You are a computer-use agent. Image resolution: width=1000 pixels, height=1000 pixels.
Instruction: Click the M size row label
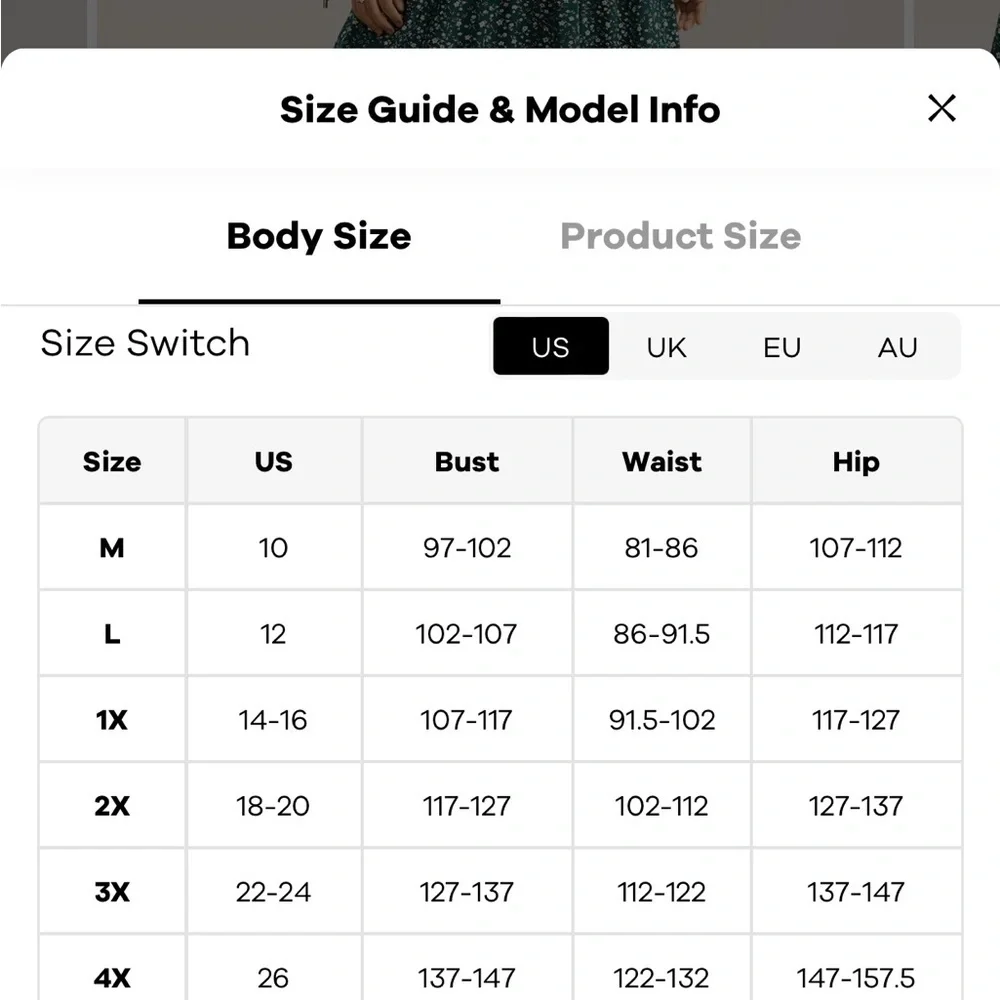112,548
